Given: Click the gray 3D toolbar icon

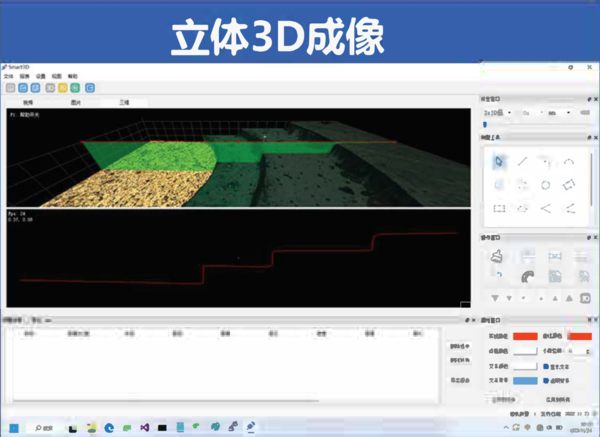Looking at the screenshot, I should point(50,88).
